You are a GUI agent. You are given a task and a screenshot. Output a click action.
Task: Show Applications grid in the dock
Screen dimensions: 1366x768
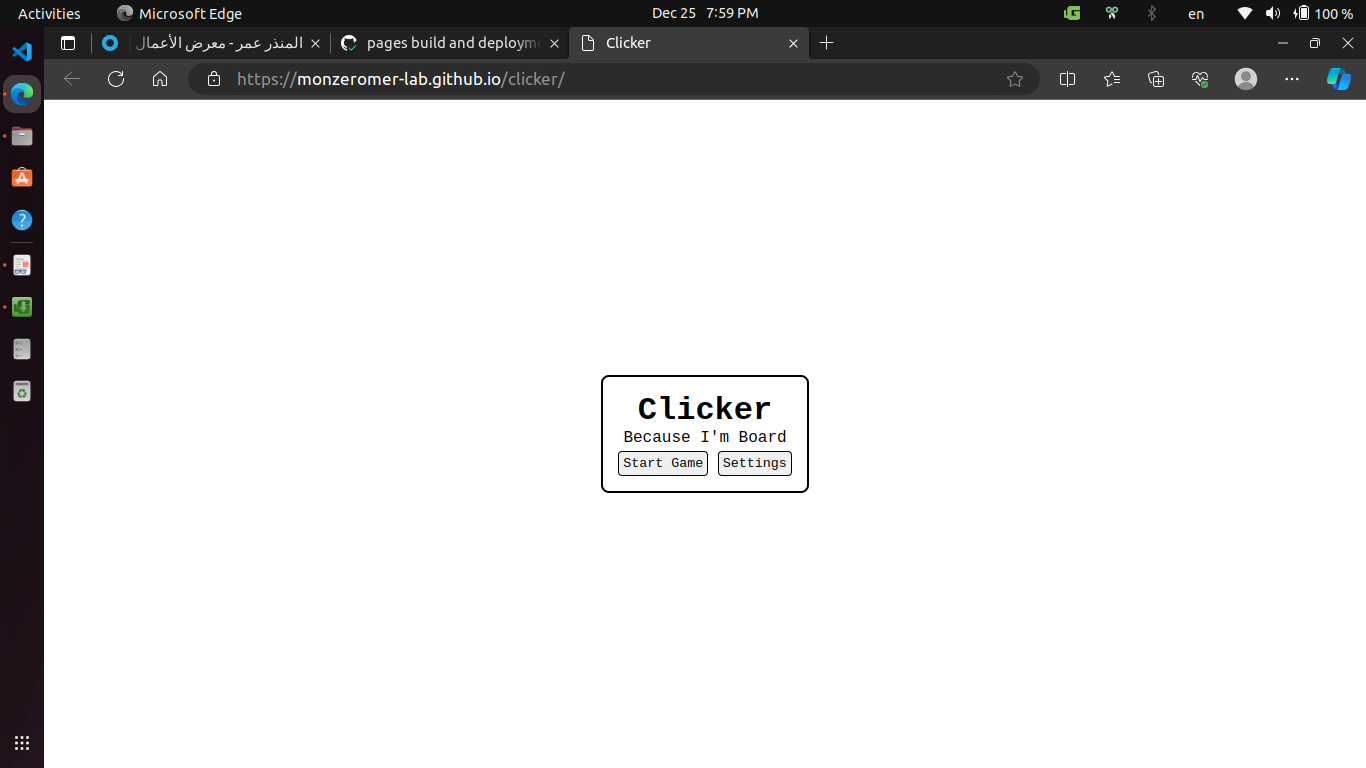(x=22, y=743)
